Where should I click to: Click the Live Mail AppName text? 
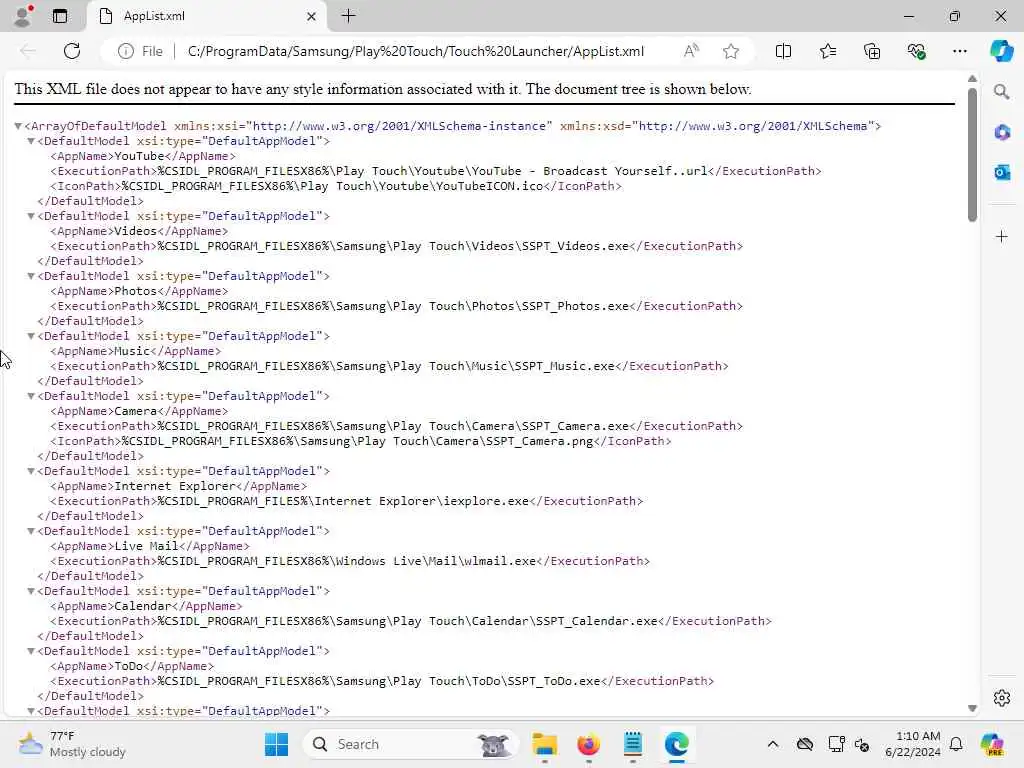(146, 547)
